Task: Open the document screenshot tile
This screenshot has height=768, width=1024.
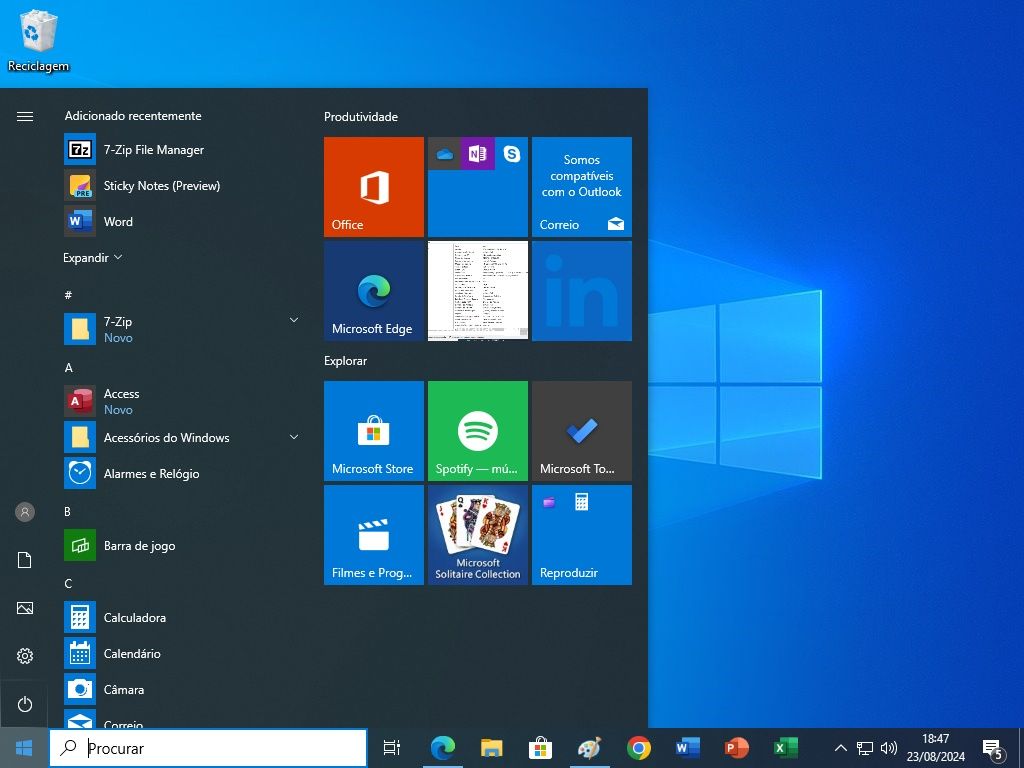Action: click(478, 291)
